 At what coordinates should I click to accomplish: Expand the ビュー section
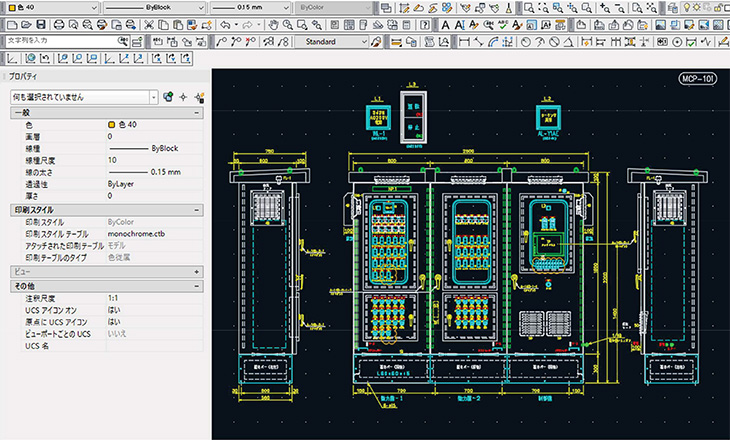coord(196,271)
